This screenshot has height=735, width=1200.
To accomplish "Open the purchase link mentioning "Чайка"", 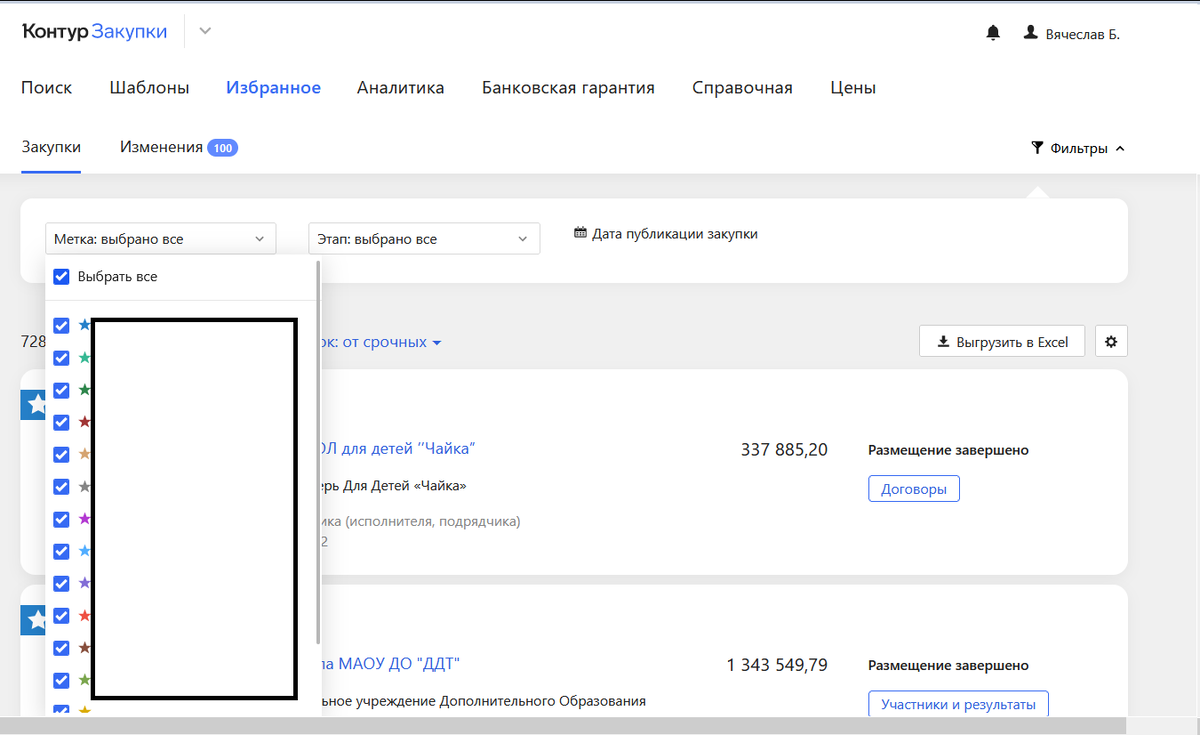I will tap(397, 449).
